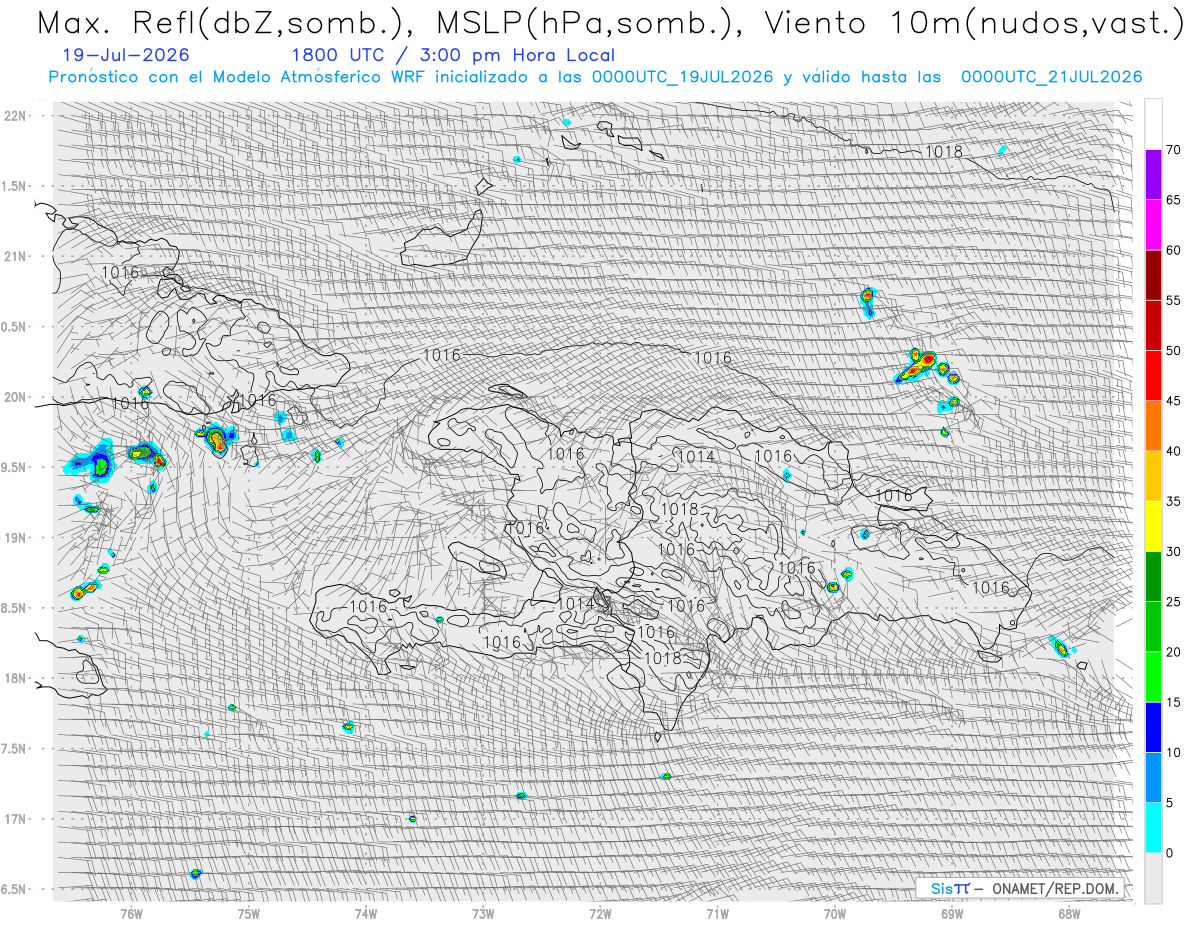This screenshot has width=1200, height=927.
Task: Pick the orange 40-45 dBZ colorbar segment
Action: (x=1153, y=426)
